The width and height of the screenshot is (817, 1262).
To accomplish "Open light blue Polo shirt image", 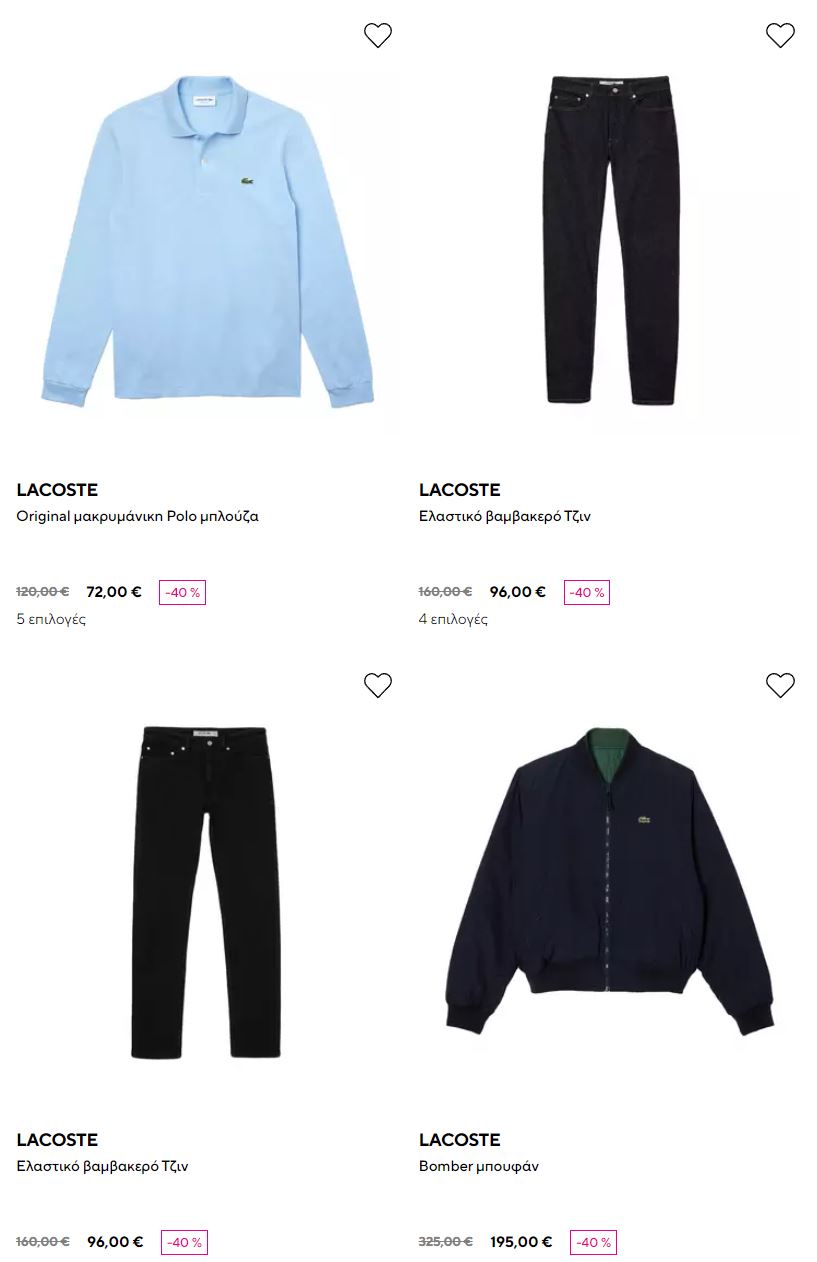I will click(207, 241).
